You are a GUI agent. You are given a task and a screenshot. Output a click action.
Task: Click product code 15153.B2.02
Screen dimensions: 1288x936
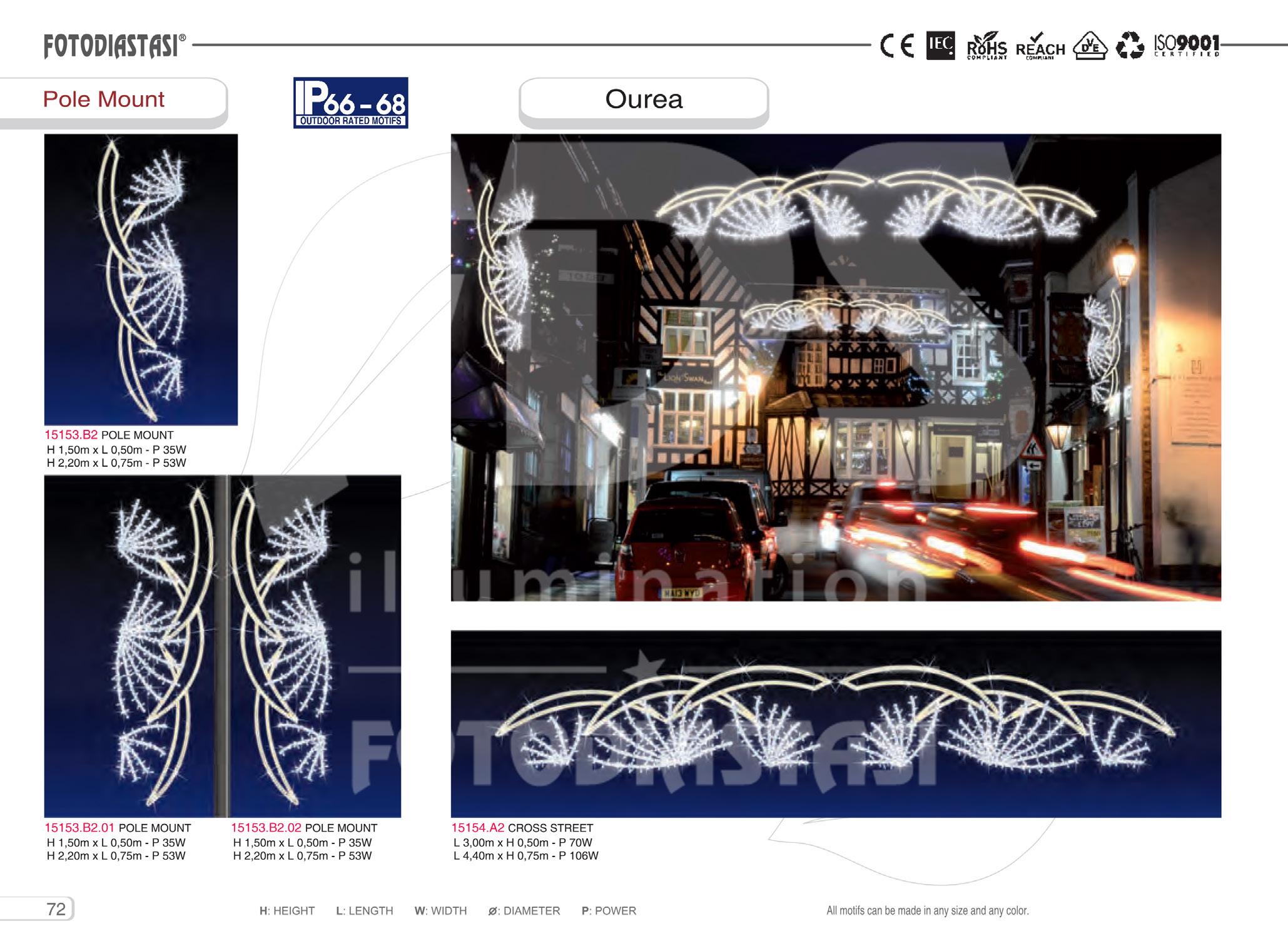[x=266, y=828]
